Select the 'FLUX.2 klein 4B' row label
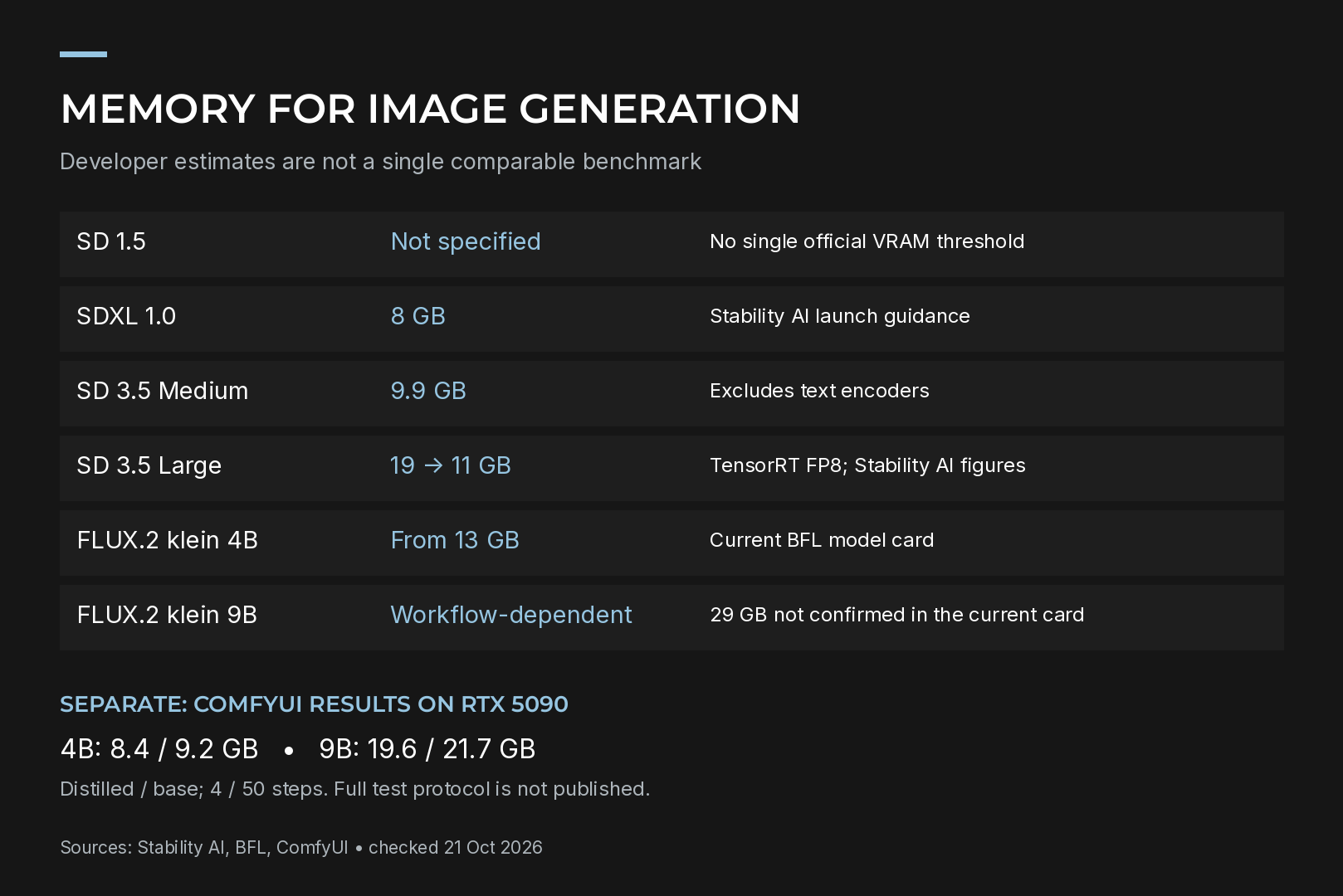 click(167, 540)
